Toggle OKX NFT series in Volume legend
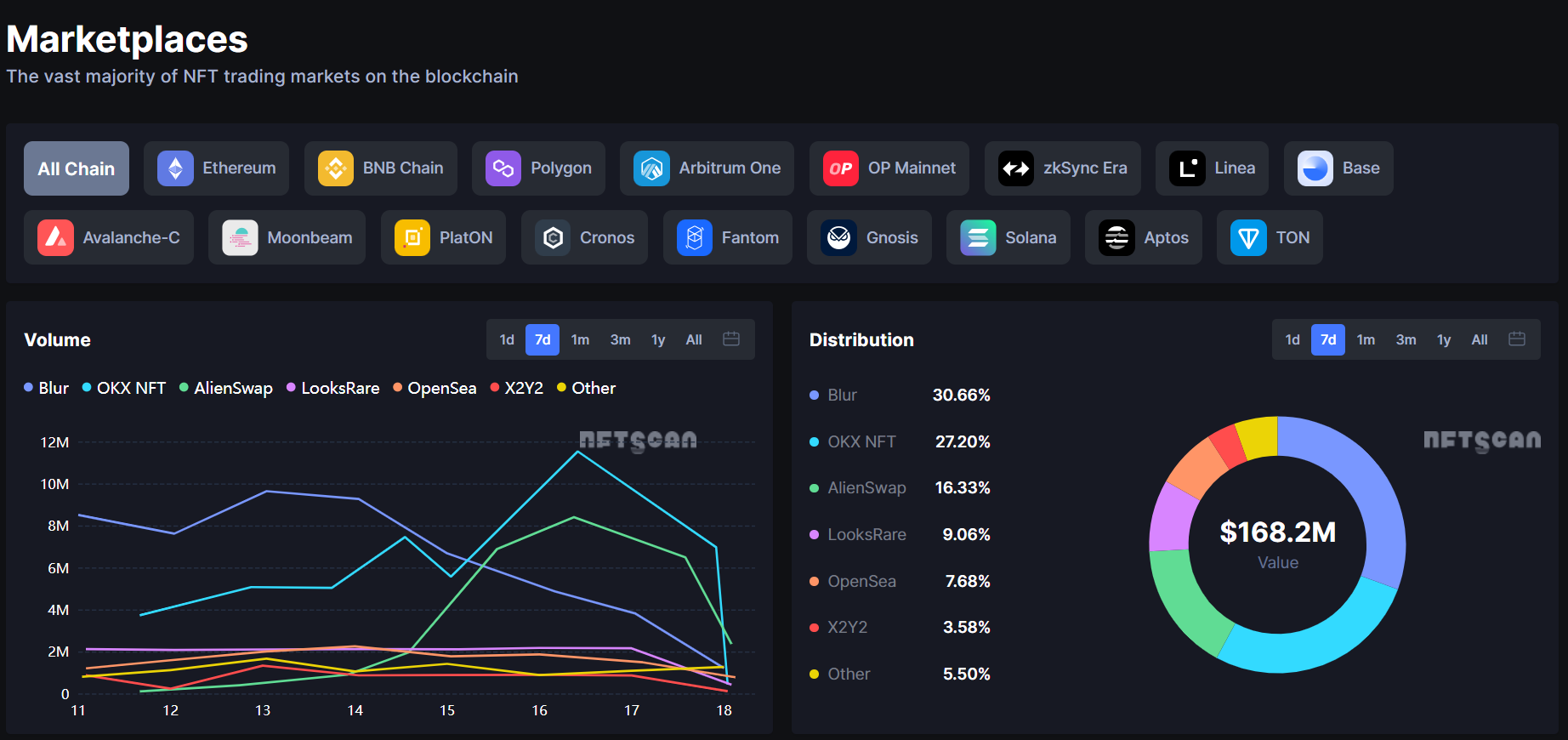Screen dimensions: 1568x740 click(x=124, y=388)
